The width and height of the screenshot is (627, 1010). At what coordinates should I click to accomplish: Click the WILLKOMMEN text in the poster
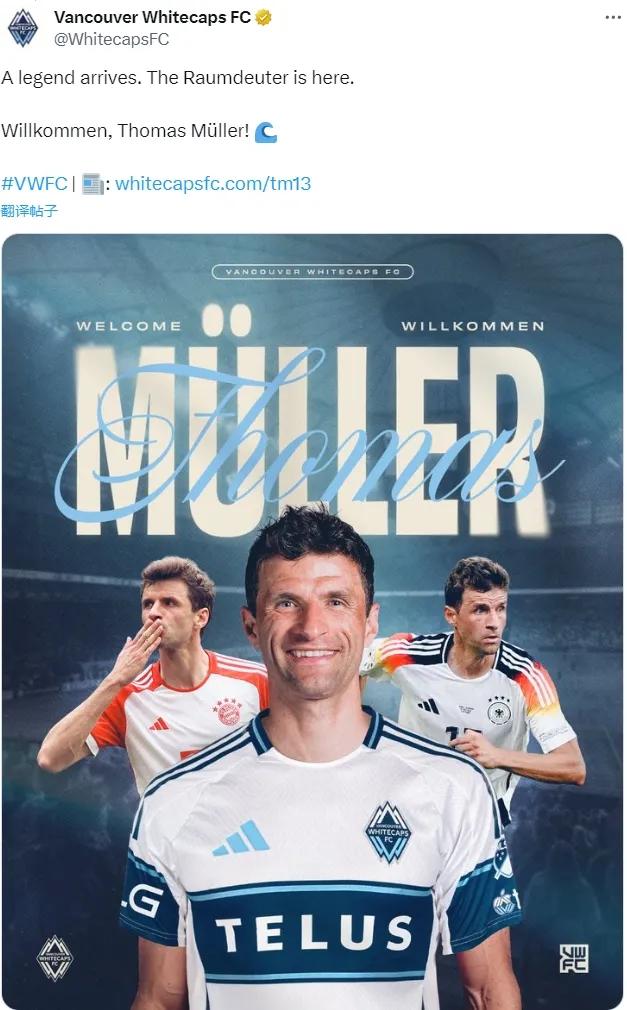[x=473, y=327]
